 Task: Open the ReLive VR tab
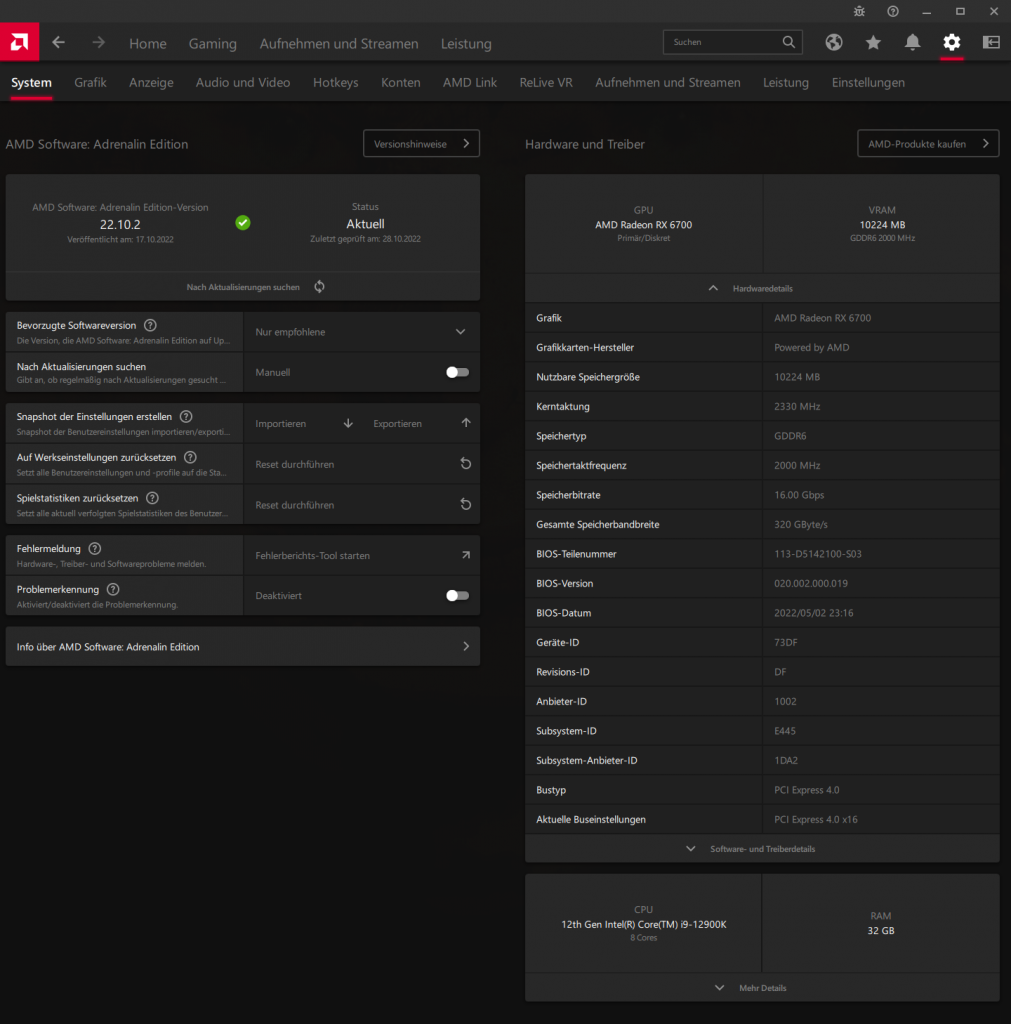(546, 83)
